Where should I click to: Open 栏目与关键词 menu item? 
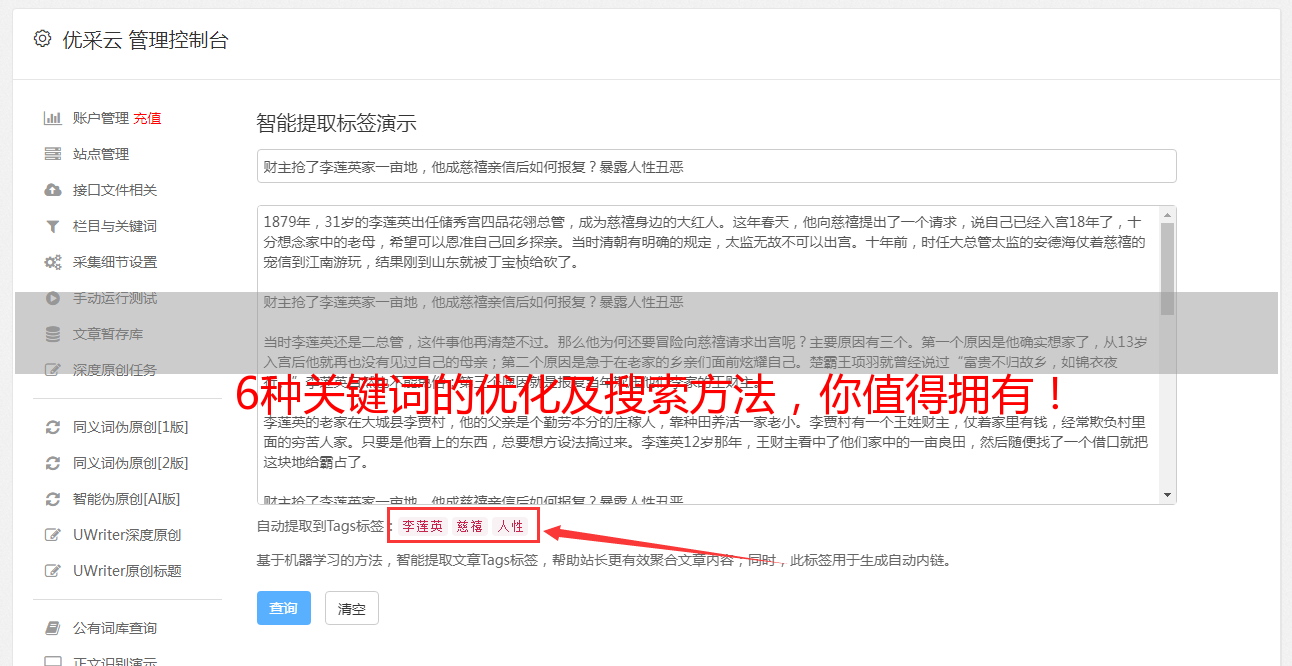(115, 226)
